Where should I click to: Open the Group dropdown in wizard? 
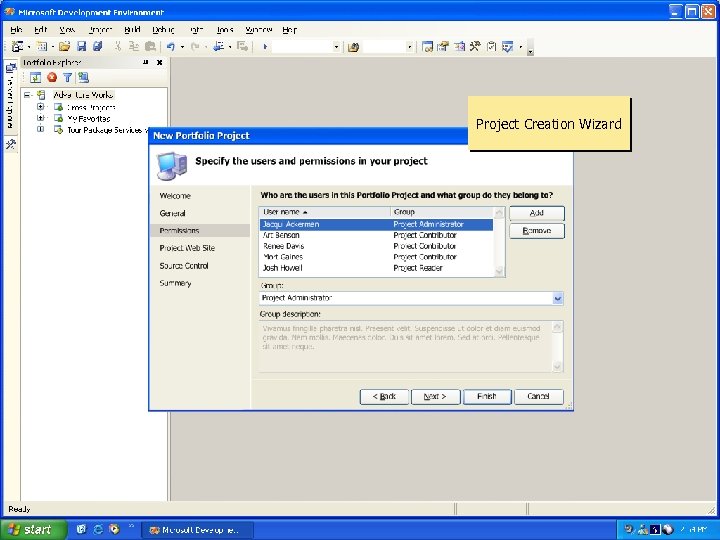(557, 298)
